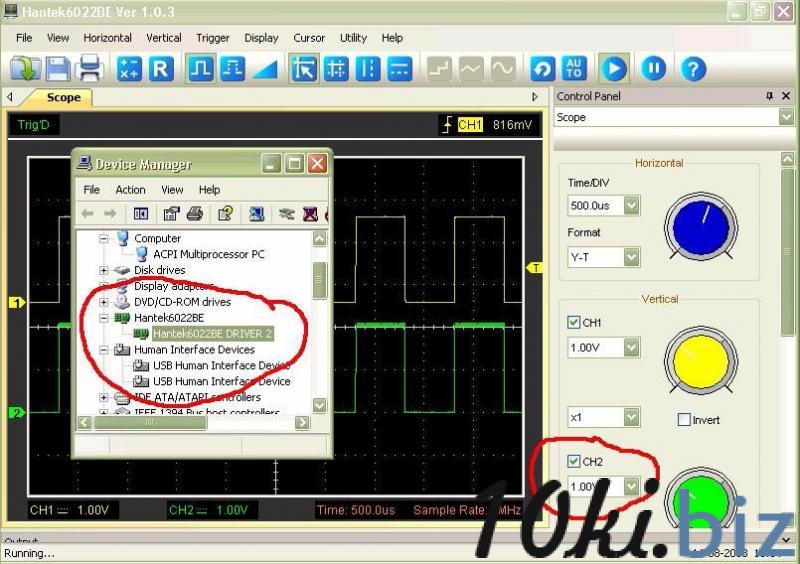Image resolution: width=800 pixels, height=564 pixels.
Task: Open the Utility menu
Action: 353,38
